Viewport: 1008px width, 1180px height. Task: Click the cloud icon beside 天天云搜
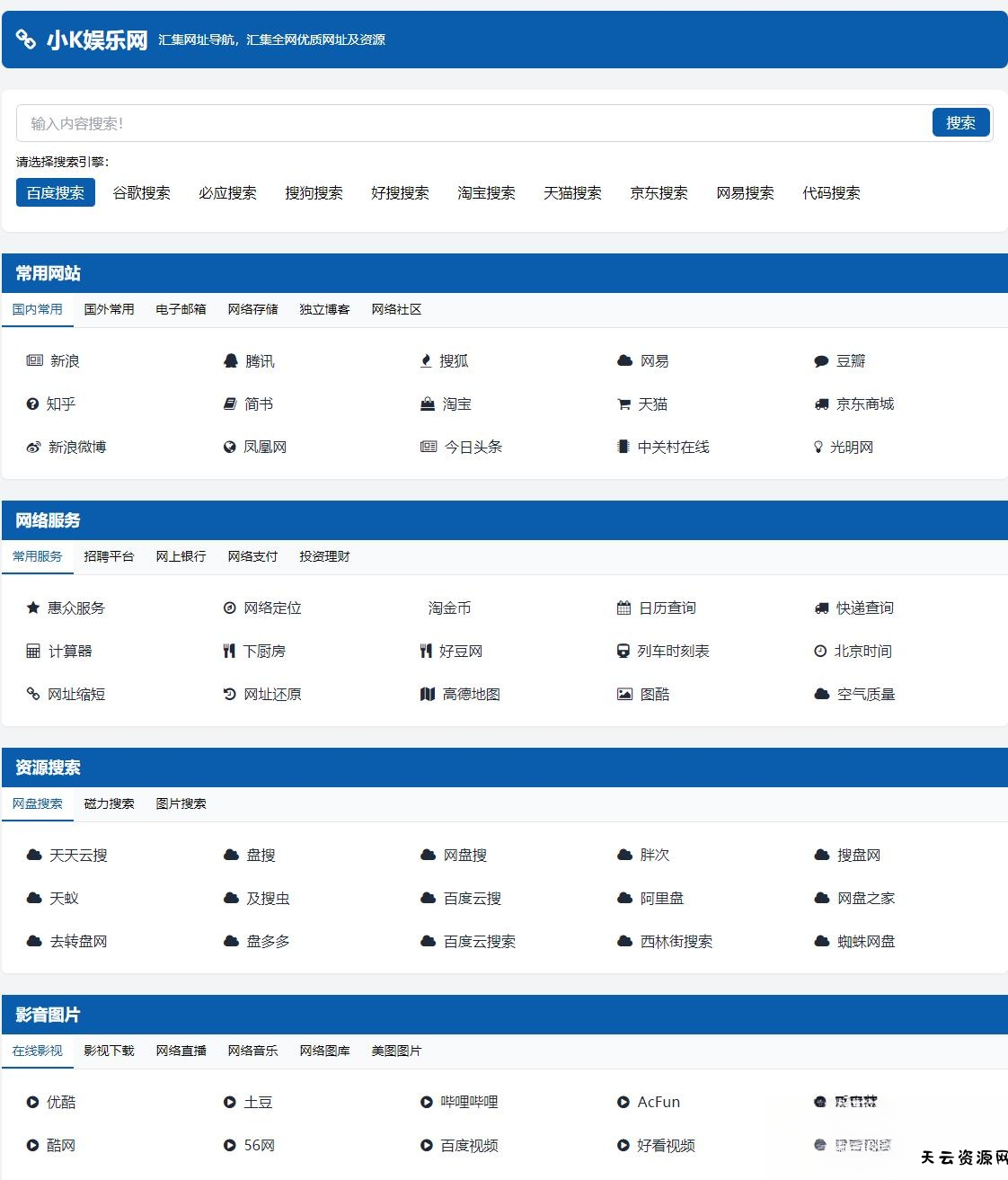(x=34, y=856)
